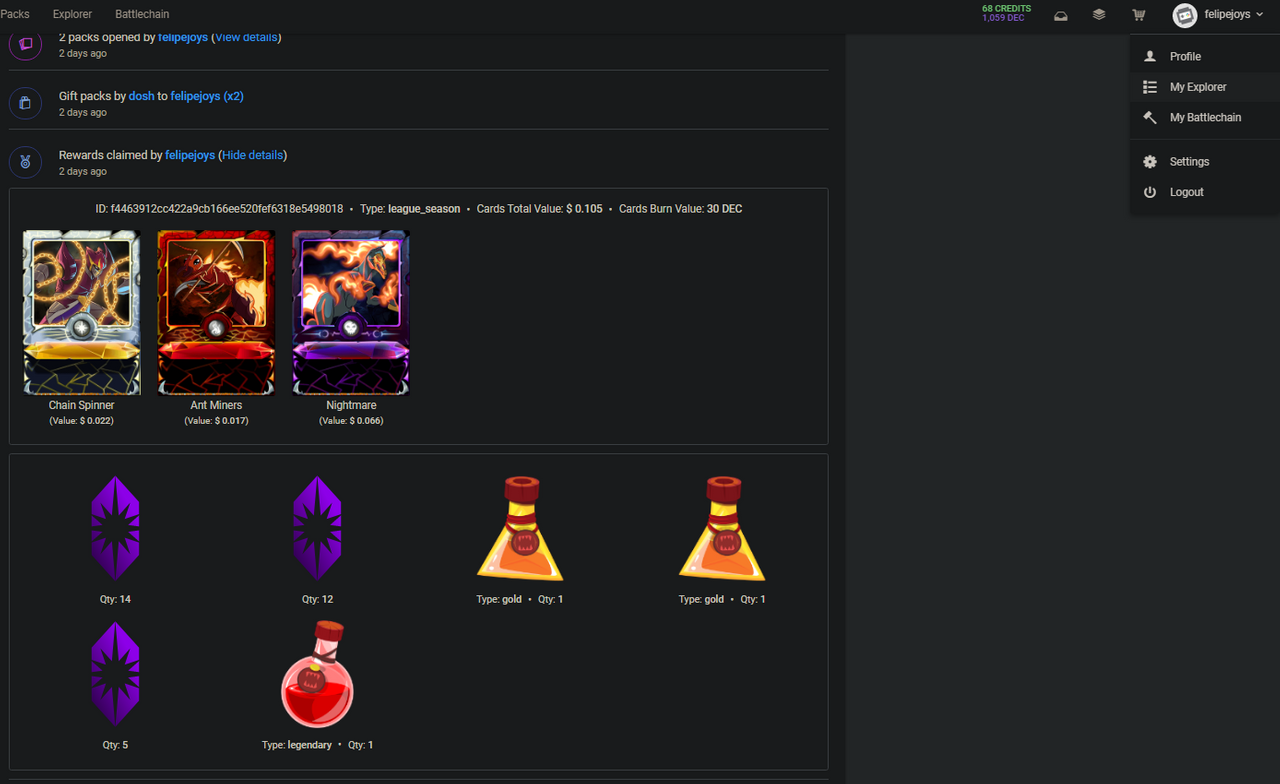Collapse the felipejoys account dropdown arrow
The width and height of the screenshot is (1280, 784).
click(1258, 15)
